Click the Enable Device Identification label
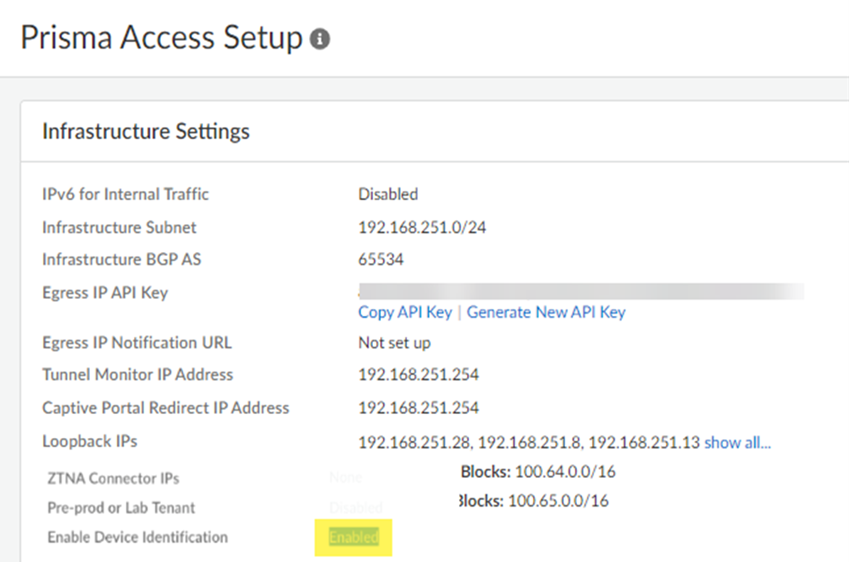Viewport: 850px width, 562px height. [137, 538]
